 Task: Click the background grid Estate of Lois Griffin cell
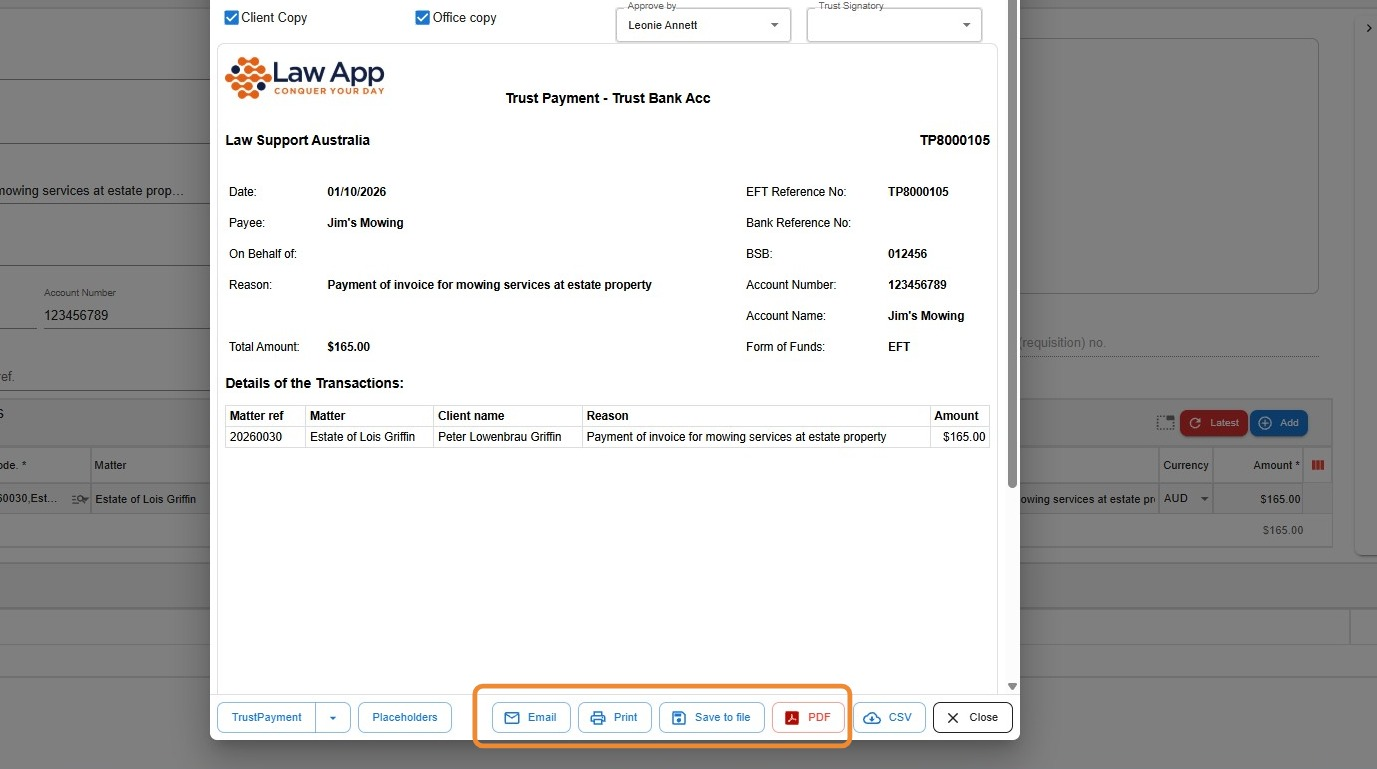pos(150,499)
